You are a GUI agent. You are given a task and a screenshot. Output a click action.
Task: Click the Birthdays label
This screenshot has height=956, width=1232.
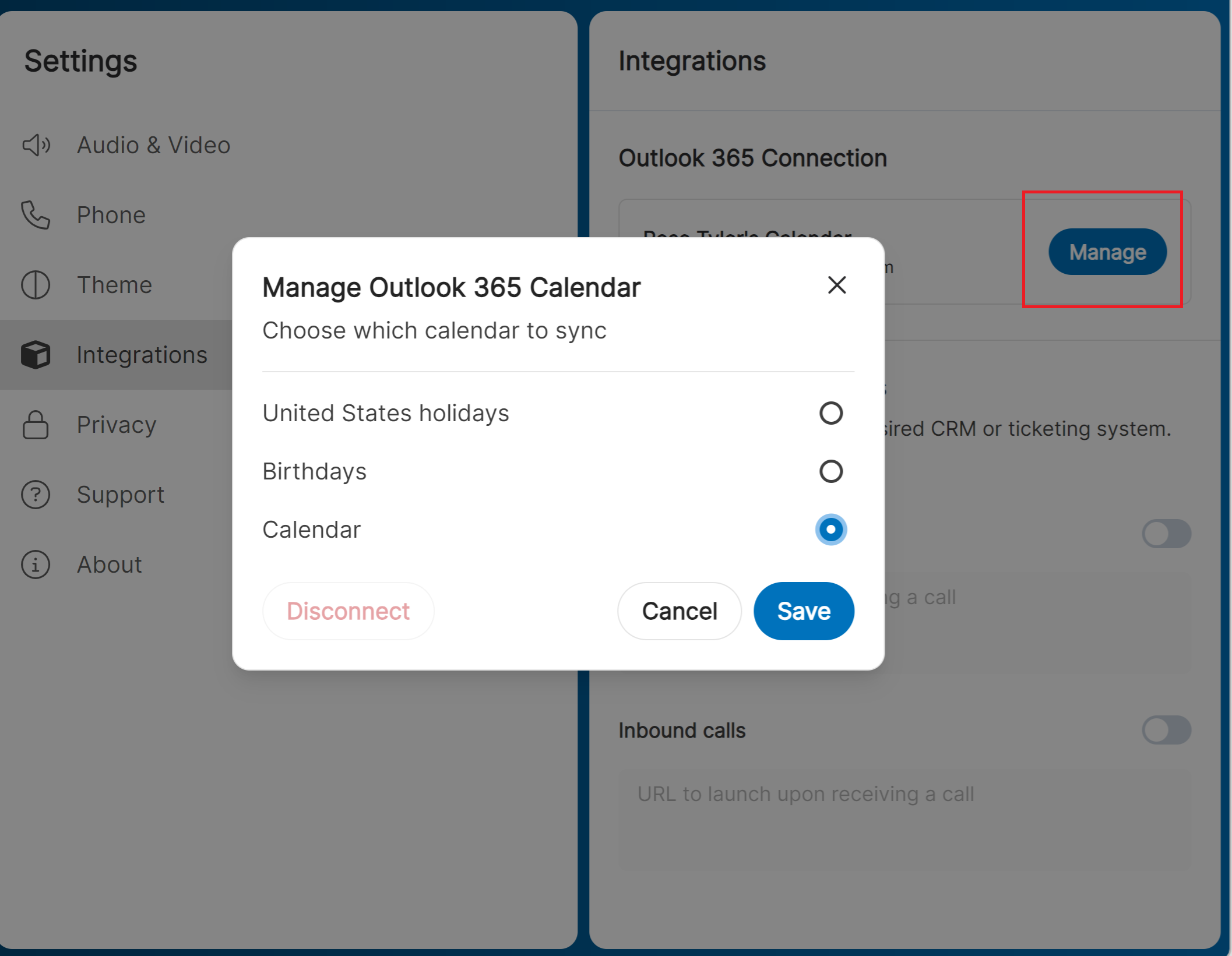(315, 471)
